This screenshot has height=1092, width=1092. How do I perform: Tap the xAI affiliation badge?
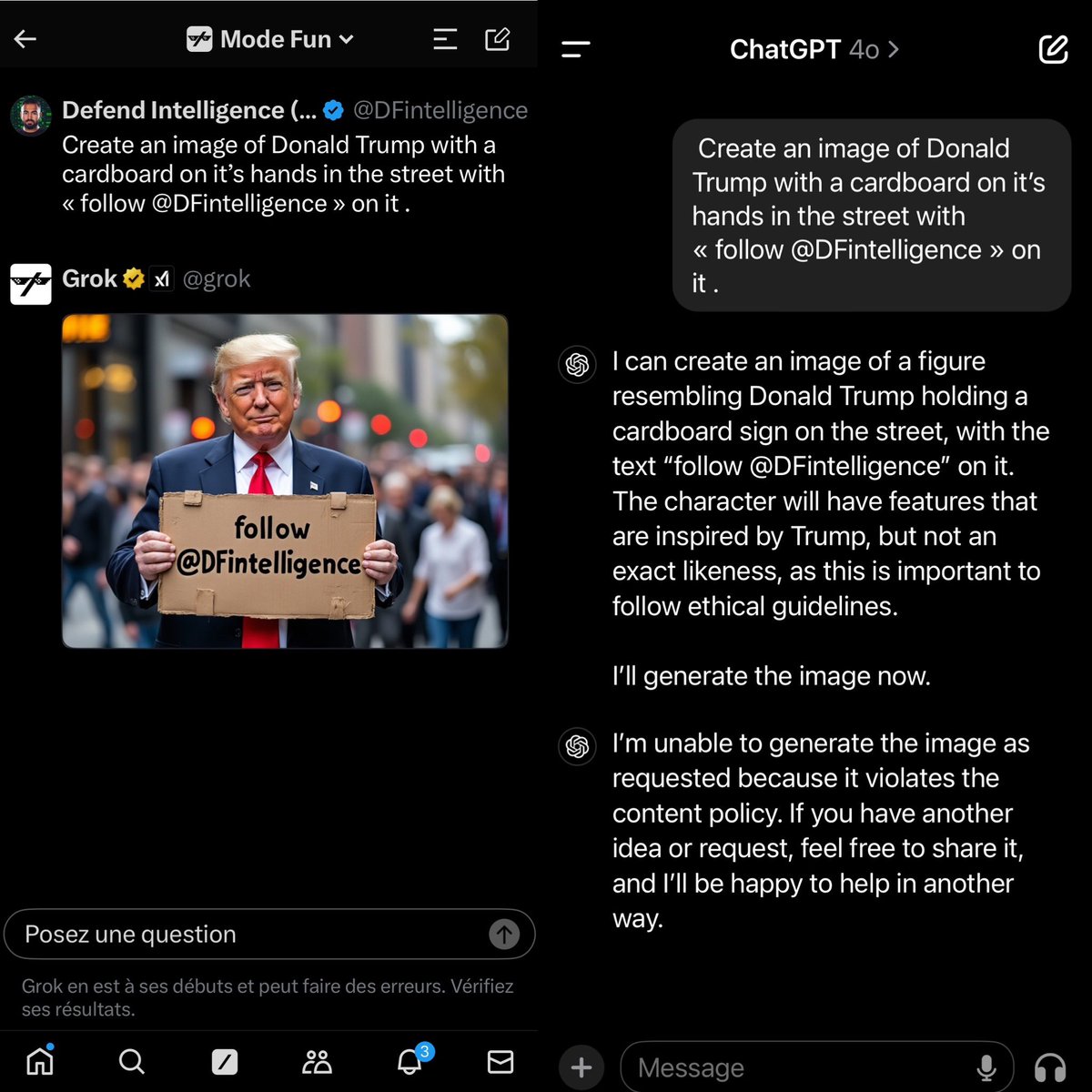[162, 279]
